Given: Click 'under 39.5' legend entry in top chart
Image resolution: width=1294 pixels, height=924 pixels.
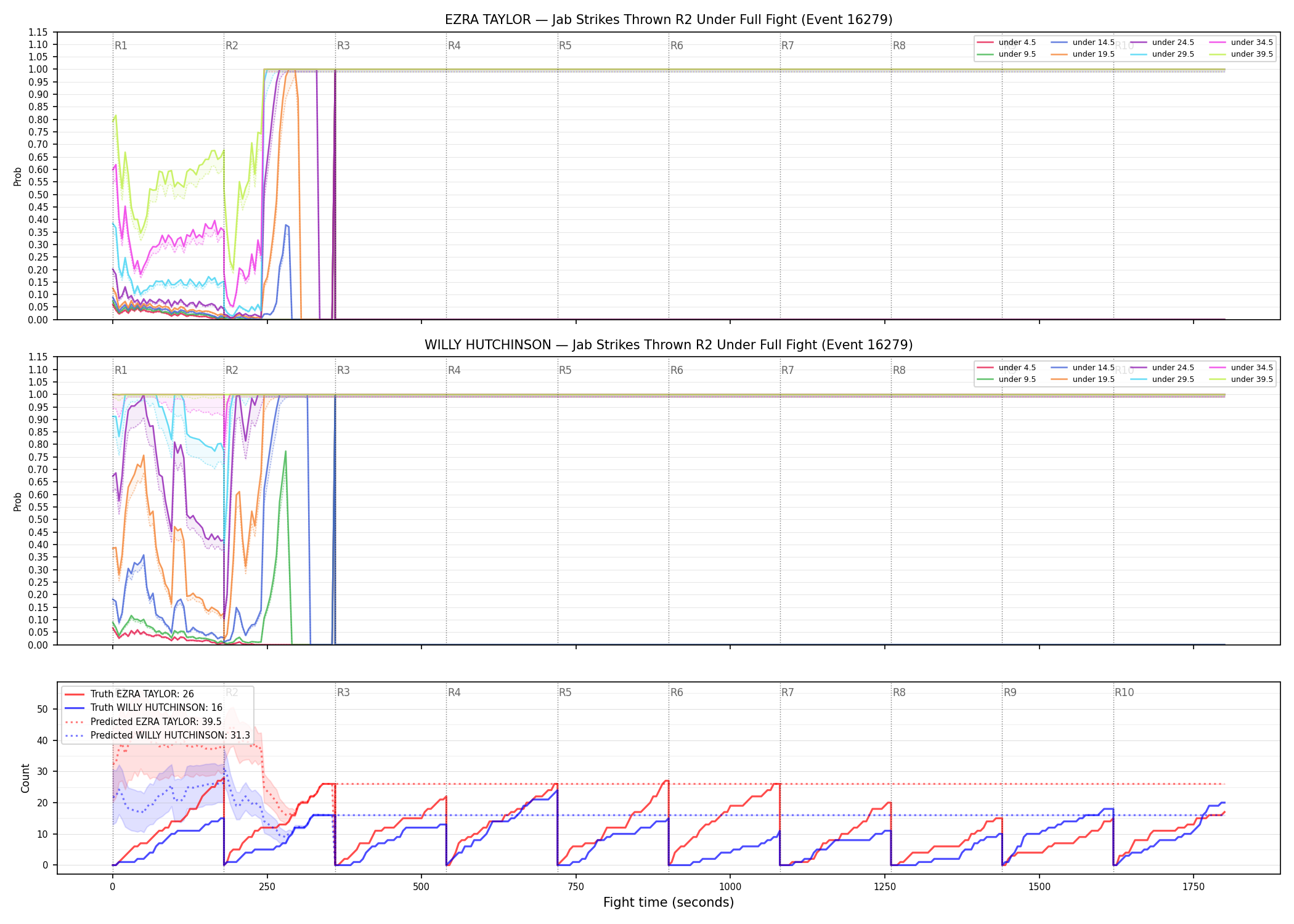Looking at the screenshot, I should coord(1241,54).
